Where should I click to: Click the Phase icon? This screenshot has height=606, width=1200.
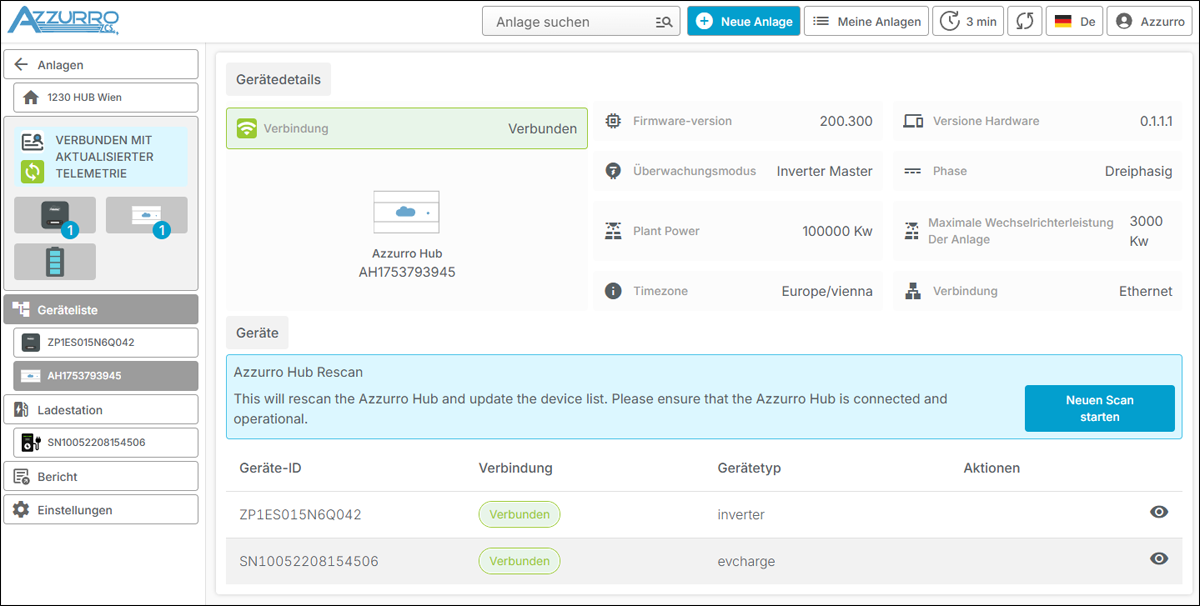912,171
